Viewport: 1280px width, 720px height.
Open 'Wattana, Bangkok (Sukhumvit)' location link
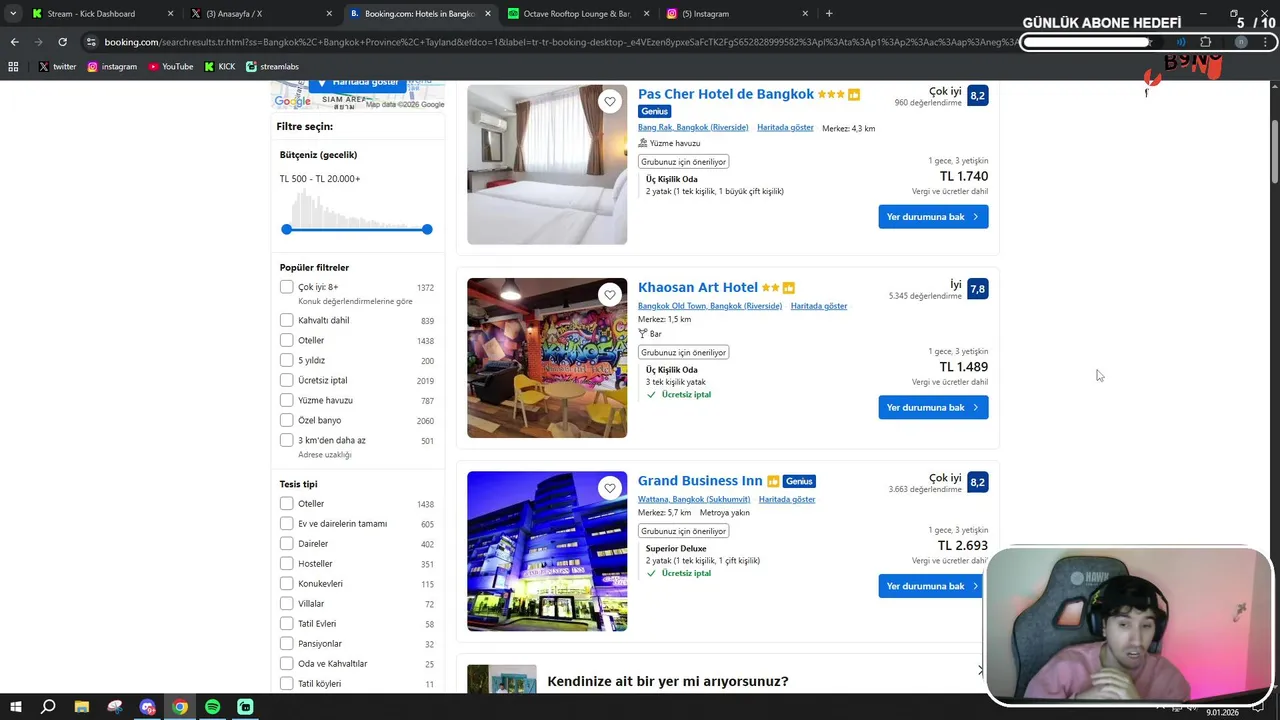pos(692,499)
